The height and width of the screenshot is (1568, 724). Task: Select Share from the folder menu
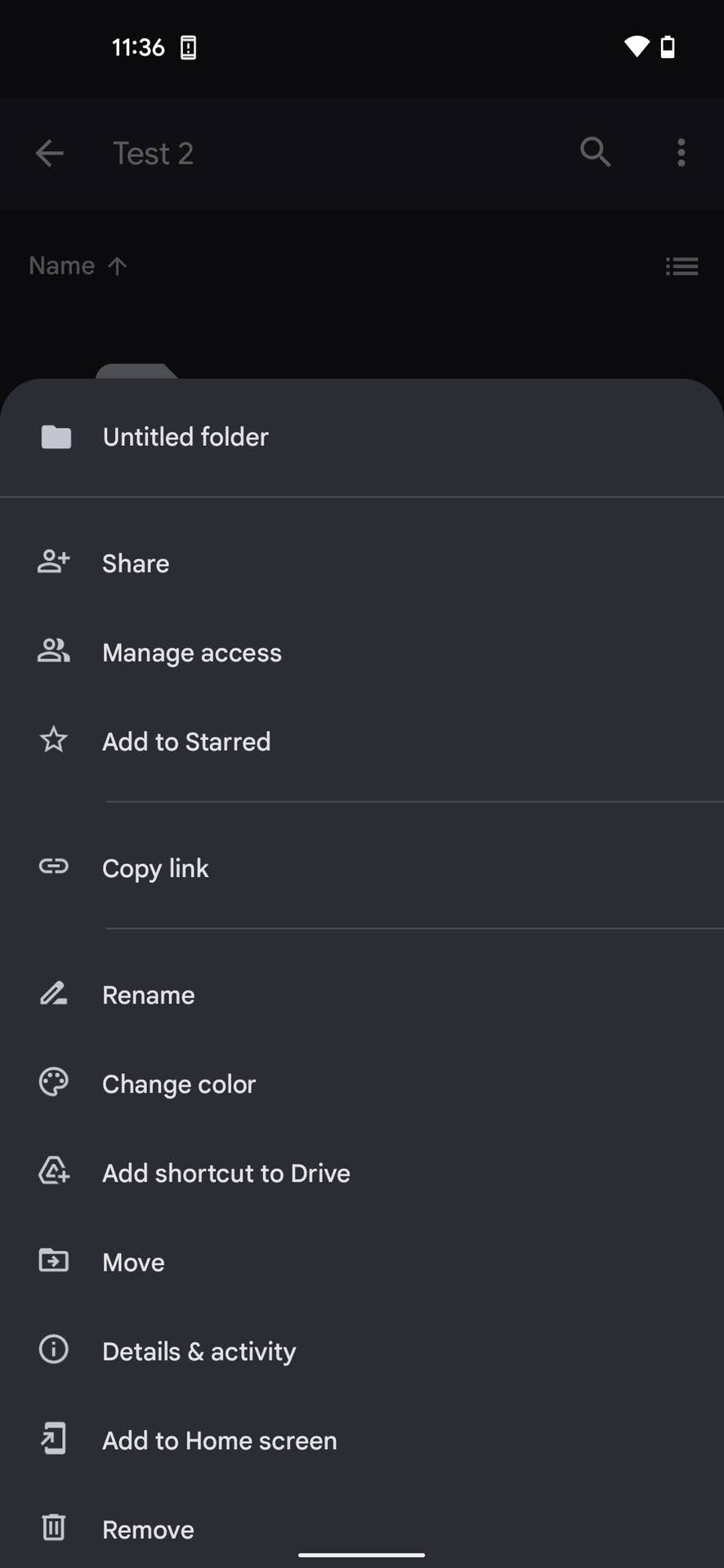[136, 563]
